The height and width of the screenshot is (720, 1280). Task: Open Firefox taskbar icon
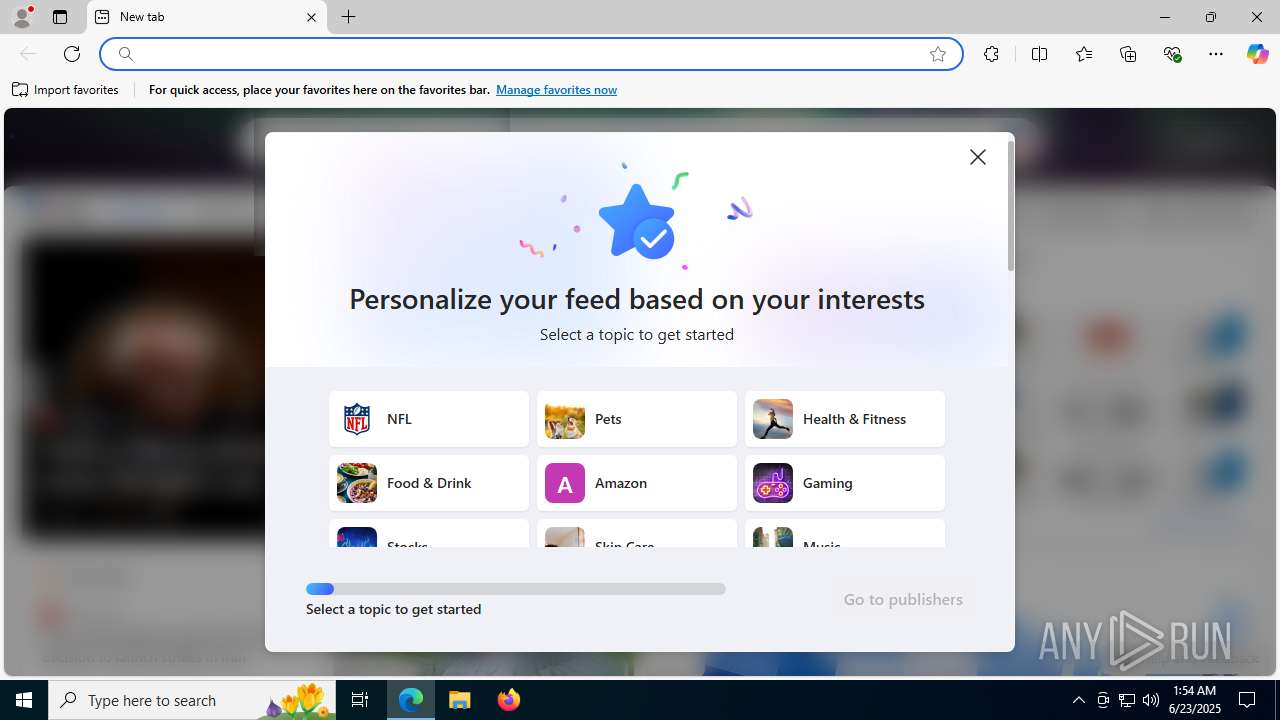(509, 700)
